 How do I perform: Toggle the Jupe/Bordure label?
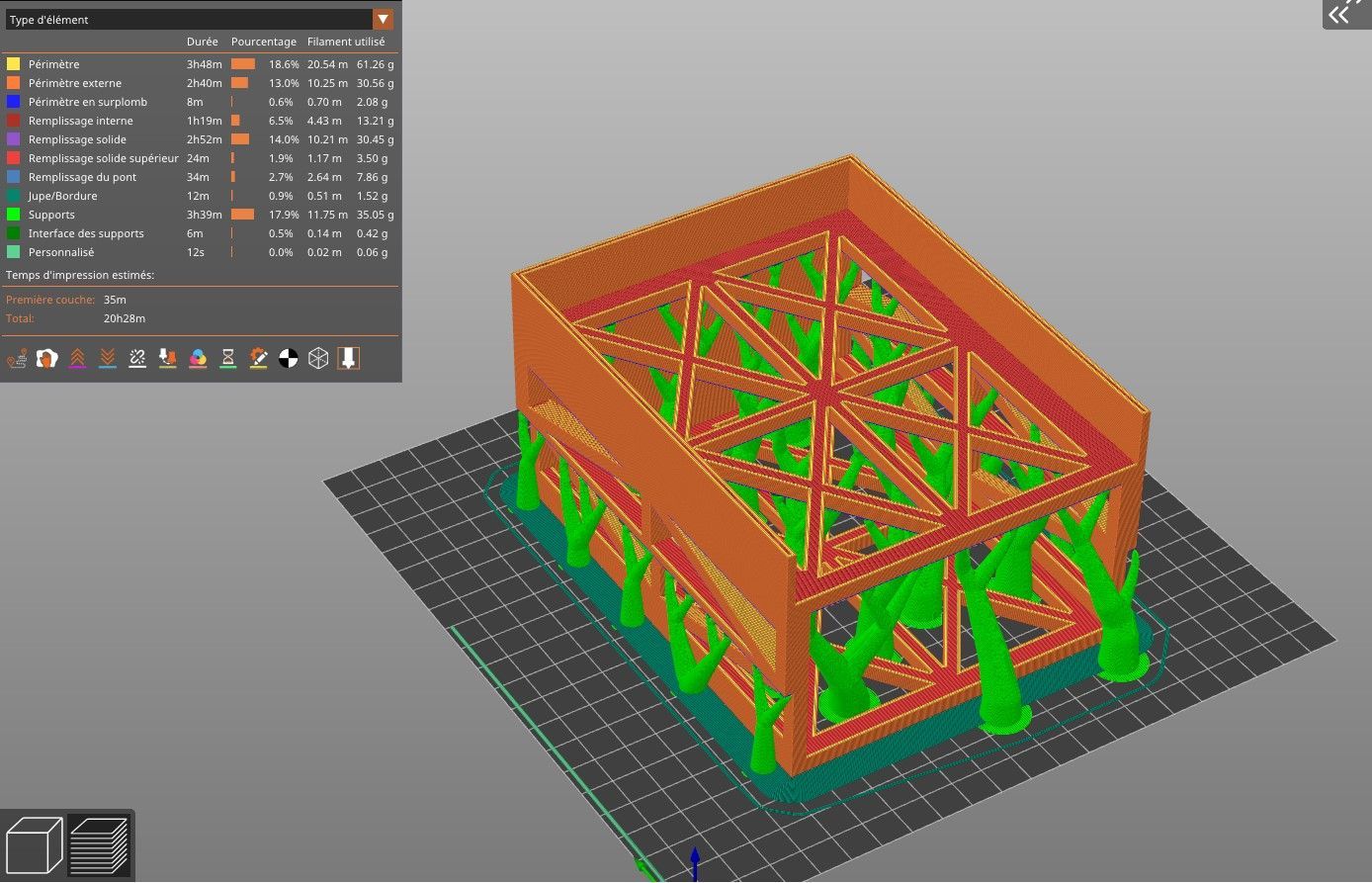point(63,196)
